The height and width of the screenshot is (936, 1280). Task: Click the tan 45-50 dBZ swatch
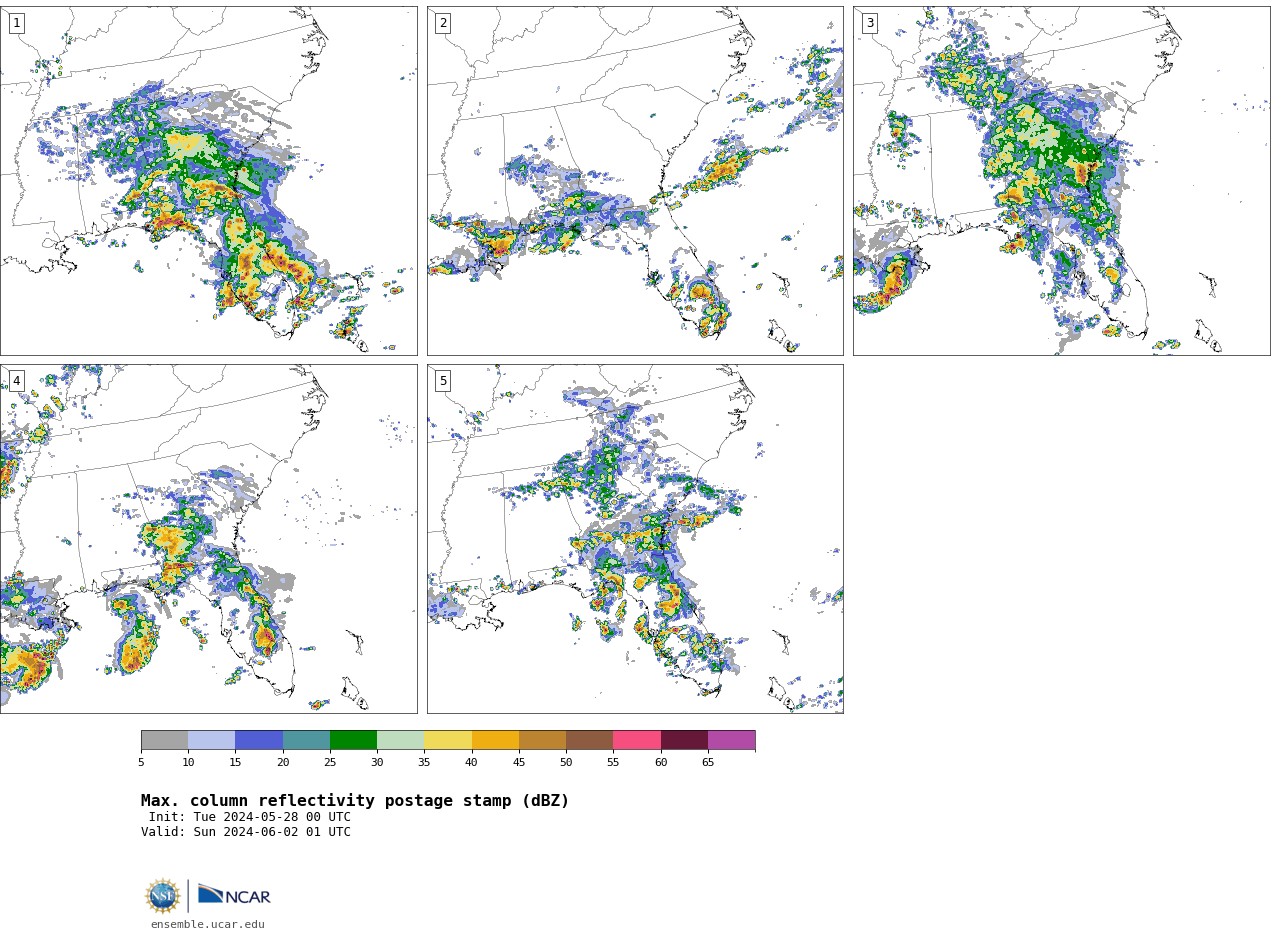tap(542, 740)
